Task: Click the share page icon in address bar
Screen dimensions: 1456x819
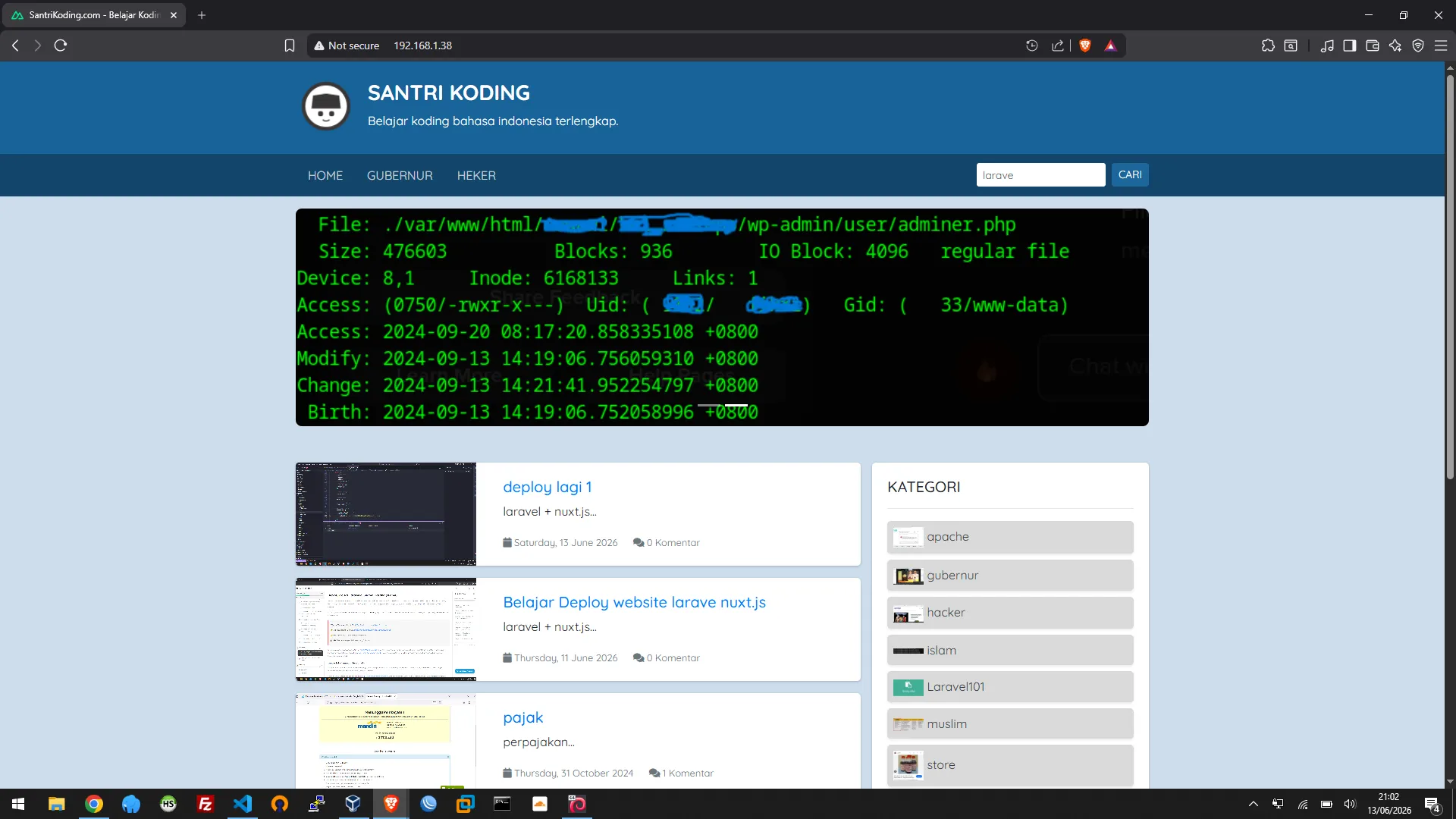Action: (1058, 45)
